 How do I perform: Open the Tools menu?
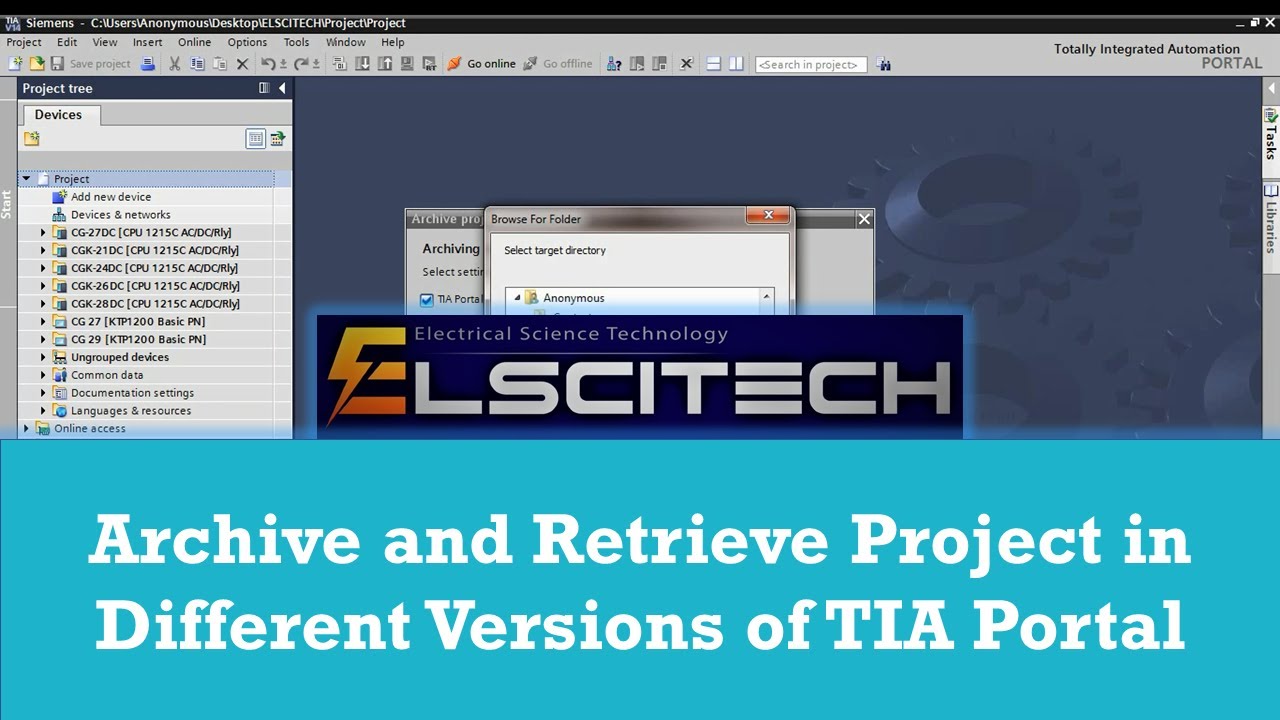[296, 42]
